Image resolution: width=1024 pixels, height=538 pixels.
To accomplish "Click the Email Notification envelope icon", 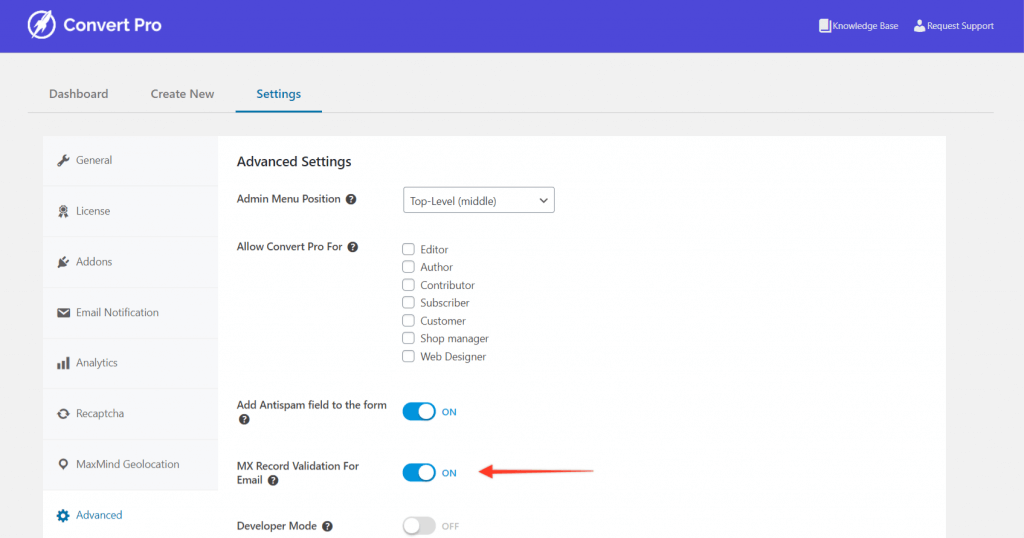I will coord(63,313).
